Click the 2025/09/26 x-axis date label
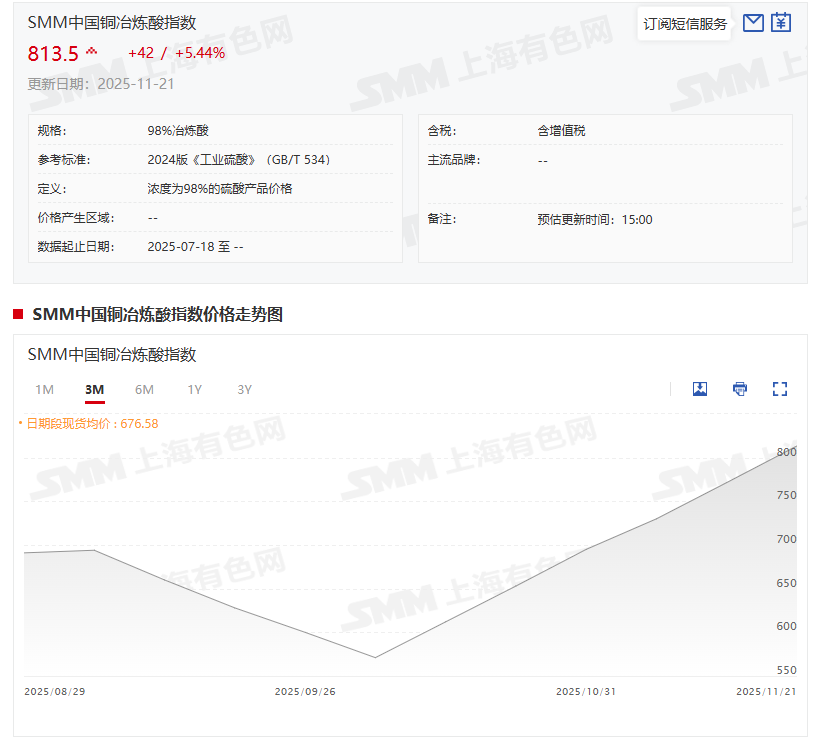 [x=305, y=691]
